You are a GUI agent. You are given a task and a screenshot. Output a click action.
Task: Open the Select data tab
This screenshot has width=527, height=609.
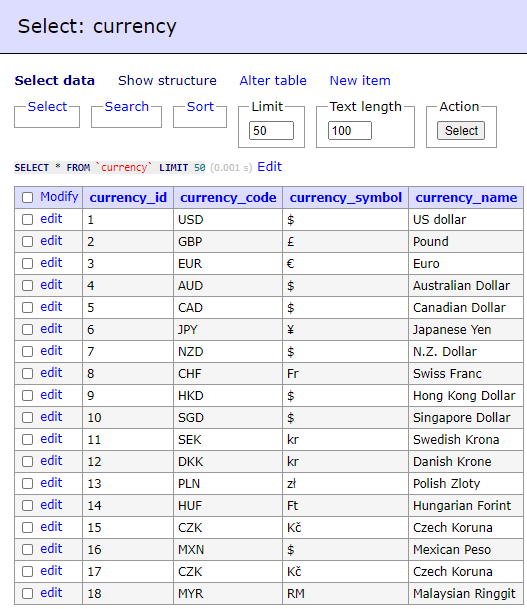coord(55,80)
